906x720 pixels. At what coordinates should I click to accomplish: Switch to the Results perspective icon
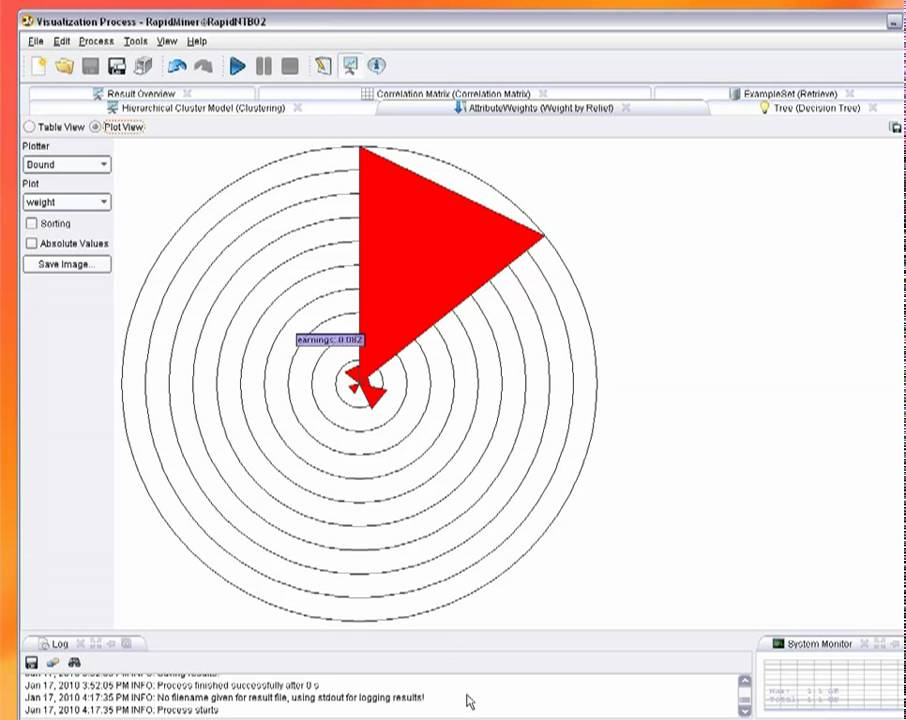351,65
